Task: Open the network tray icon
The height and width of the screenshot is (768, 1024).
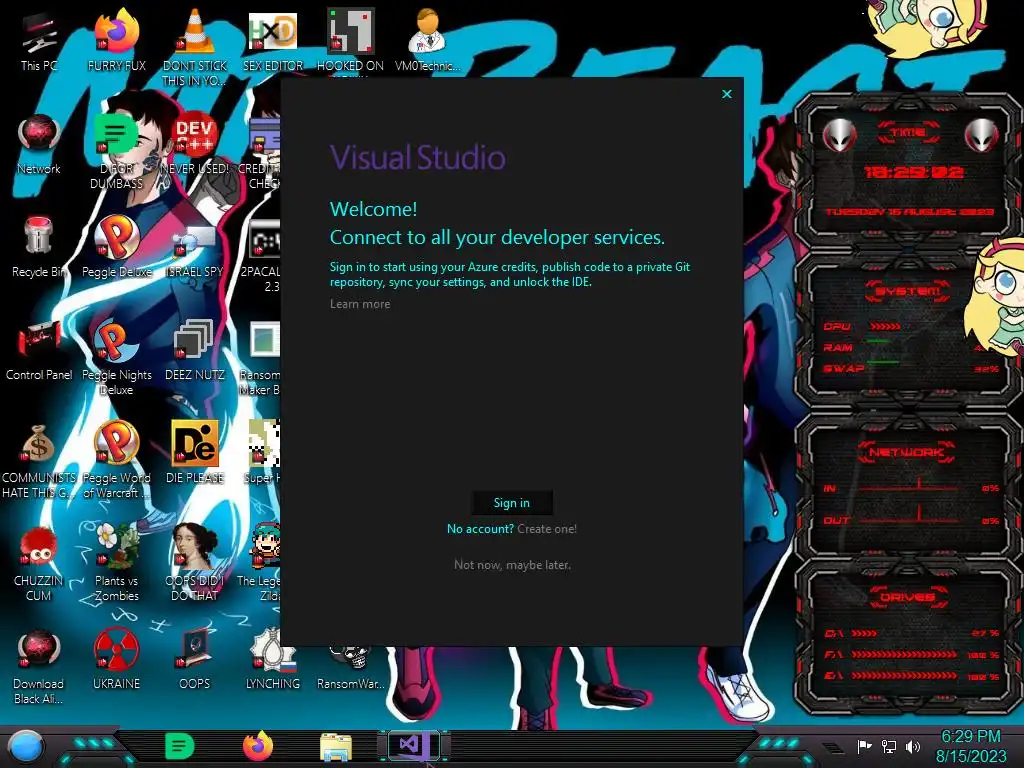Action: 889,746
